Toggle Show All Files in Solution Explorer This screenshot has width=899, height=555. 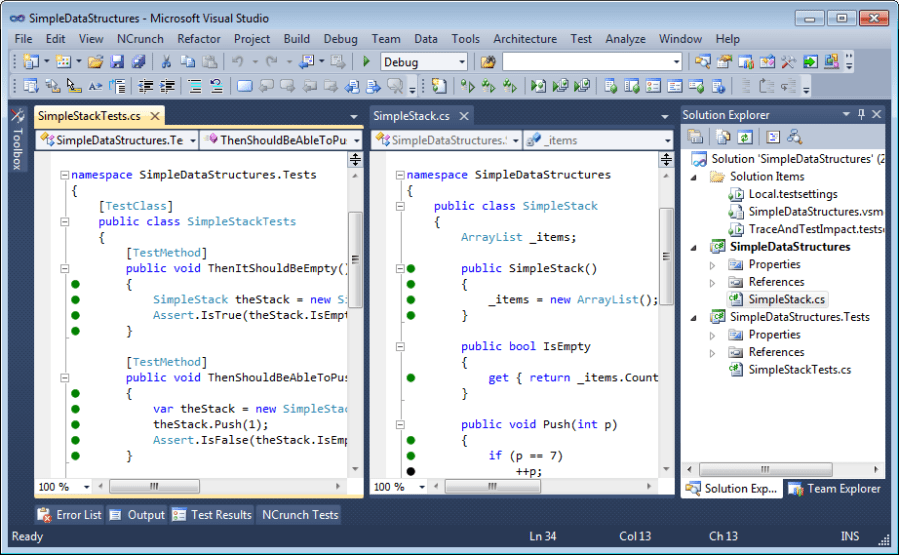pyautogui.click(x=723, y=137)
